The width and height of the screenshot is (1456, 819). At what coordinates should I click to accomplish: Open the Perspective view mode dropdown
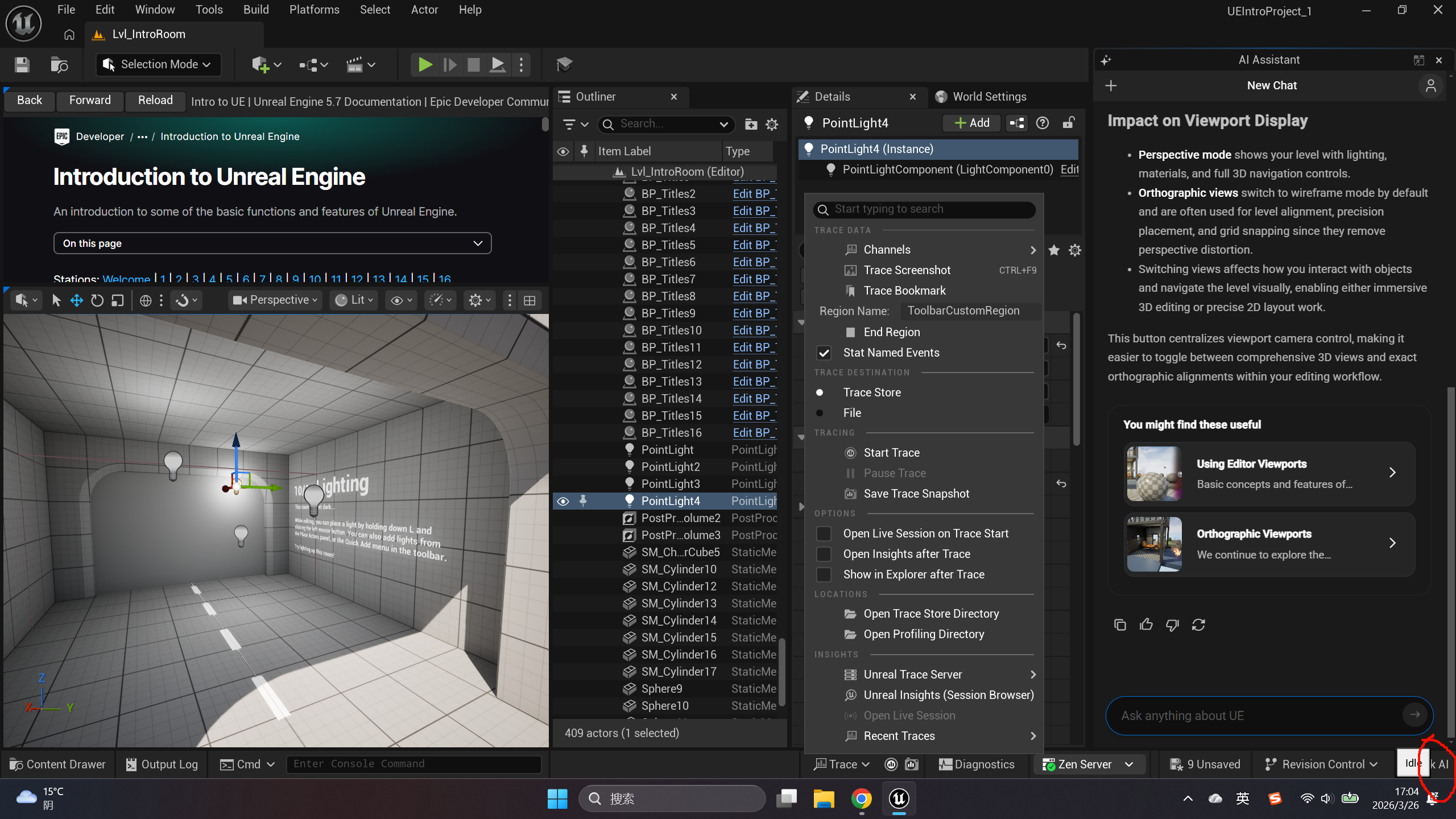point(276,300)
